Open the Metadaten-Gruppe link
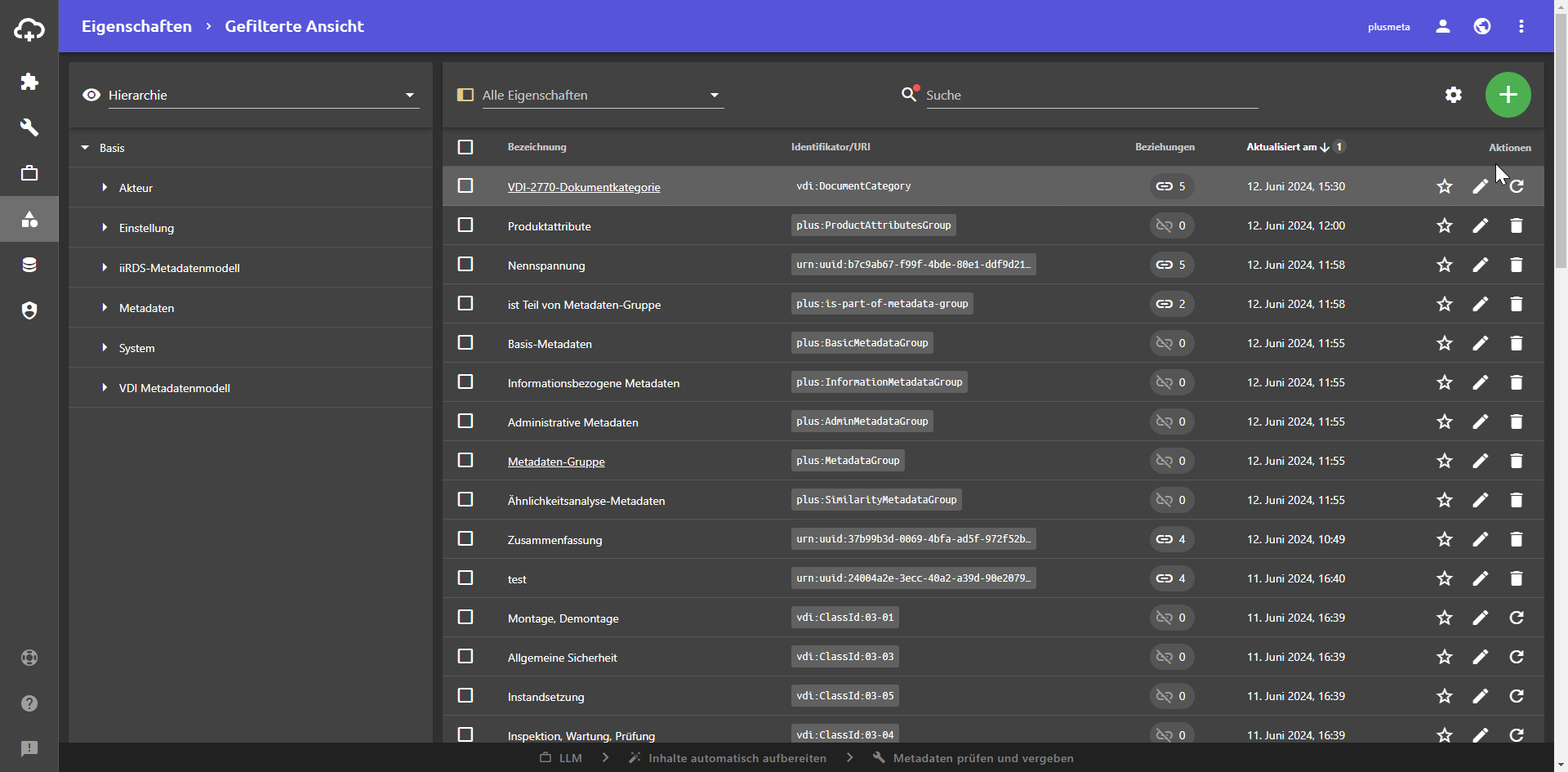 (x=556, y=462)
